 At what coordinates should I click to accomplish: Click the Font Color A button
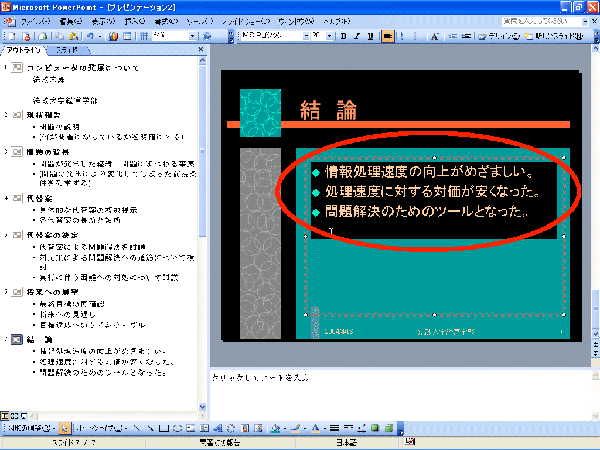point(315,428)
